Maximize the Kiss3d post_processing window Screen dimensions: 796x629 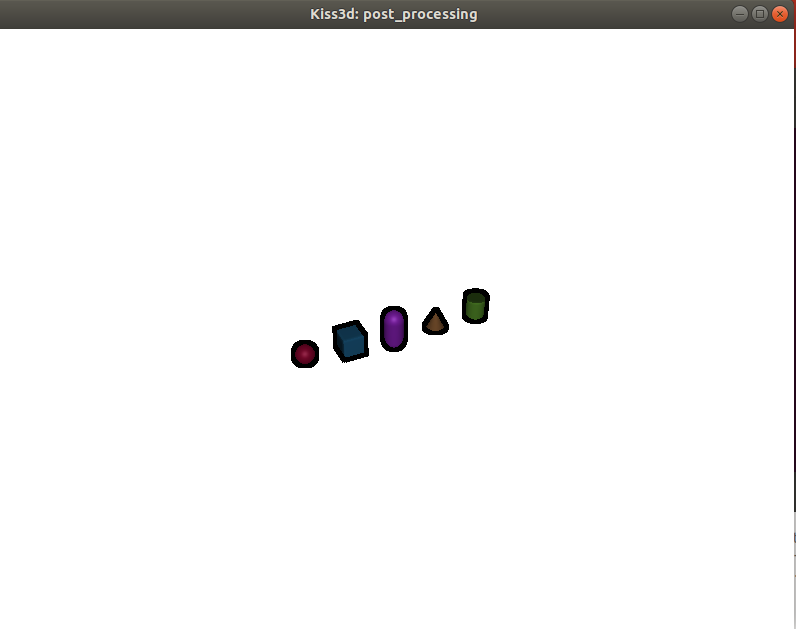point(760,14)
